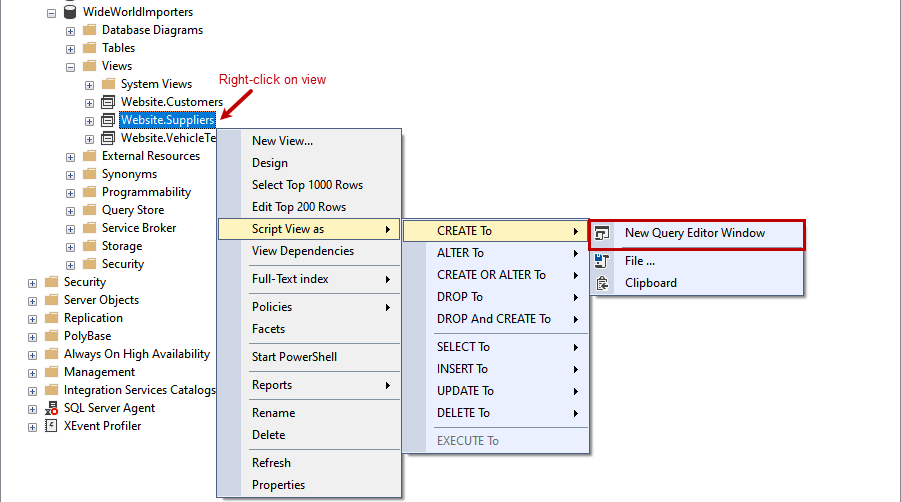Click the Views folder icon

pos(90,65)
